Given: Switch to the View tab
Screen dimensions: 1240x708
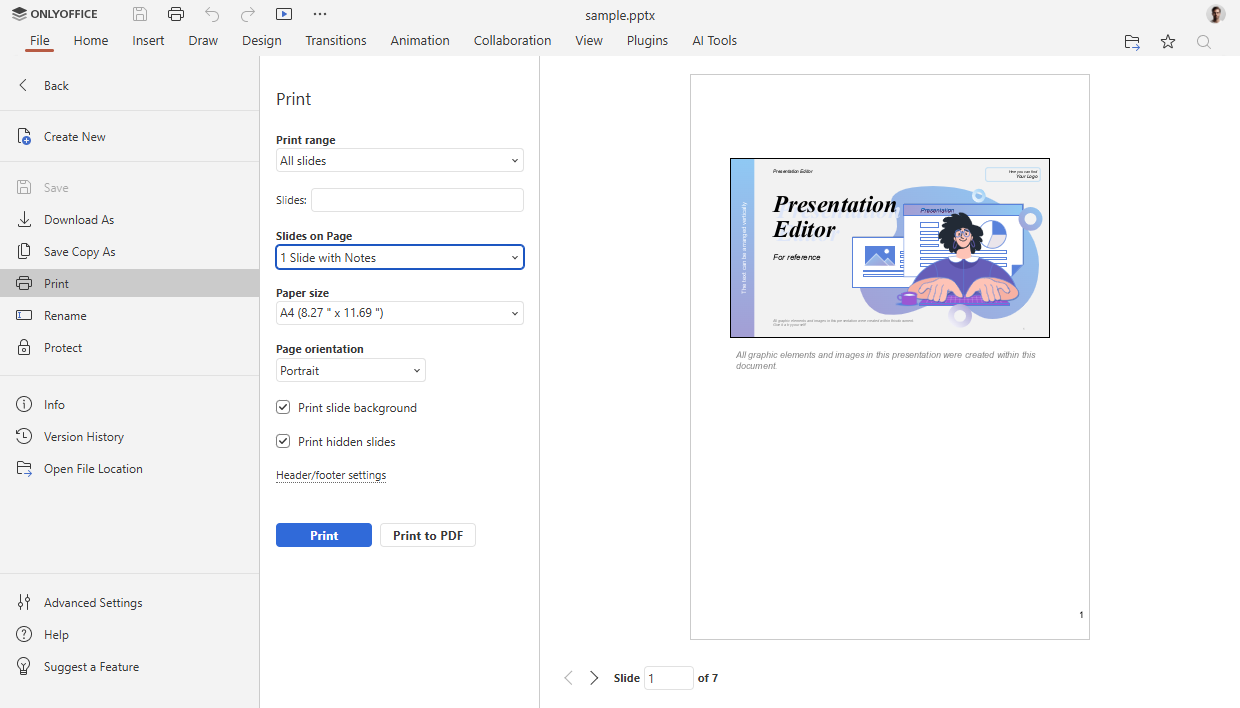Looking at the screenshot, I should (589, 41).
